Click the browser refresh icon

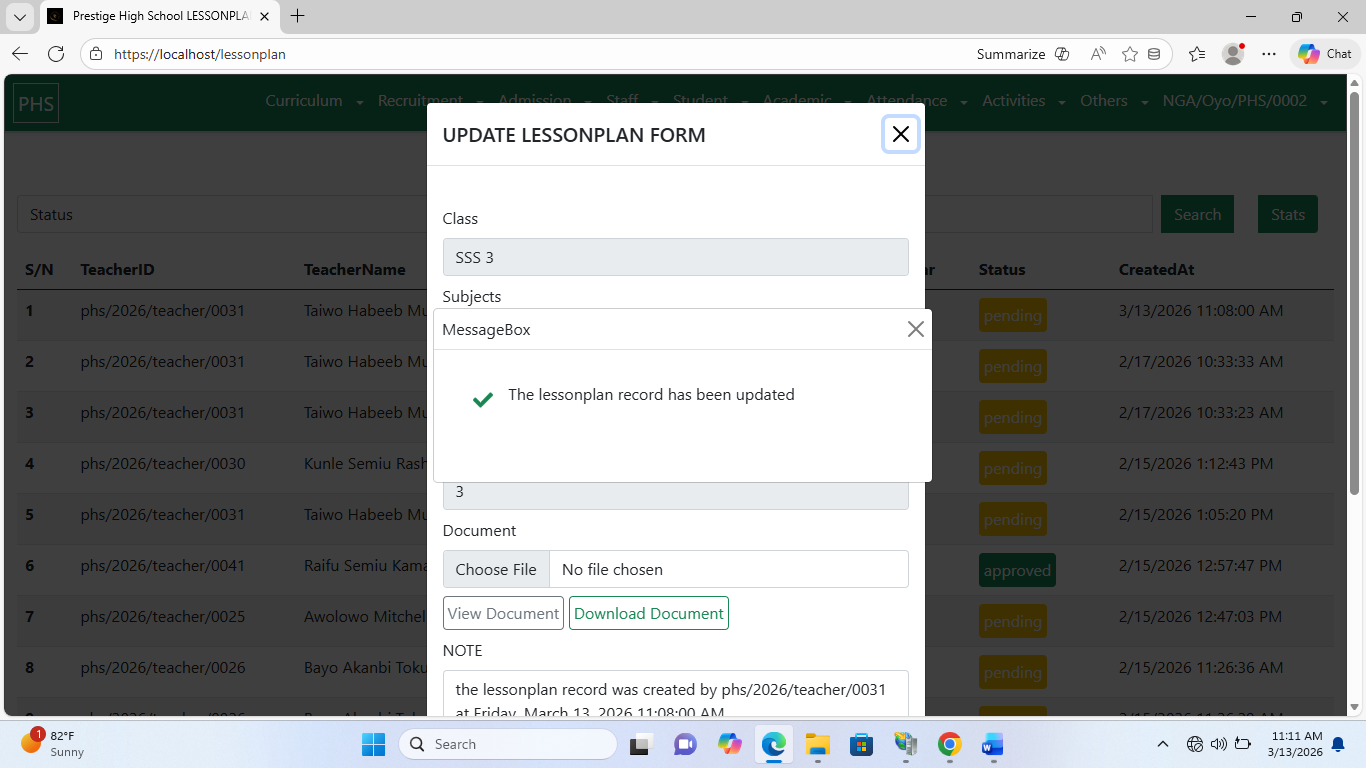tap(56, 54)
